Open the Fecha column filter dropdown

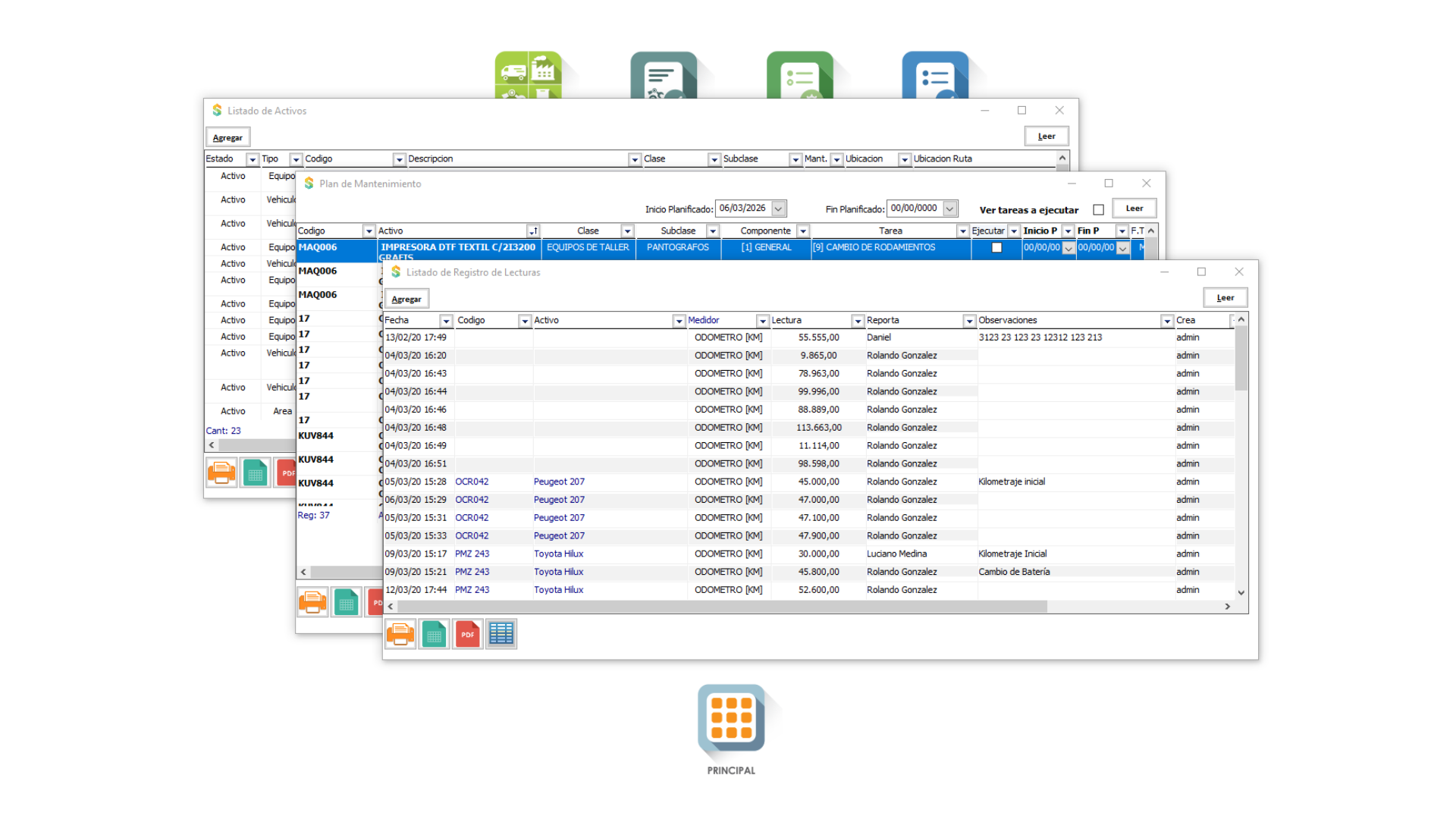click(447, 322)
